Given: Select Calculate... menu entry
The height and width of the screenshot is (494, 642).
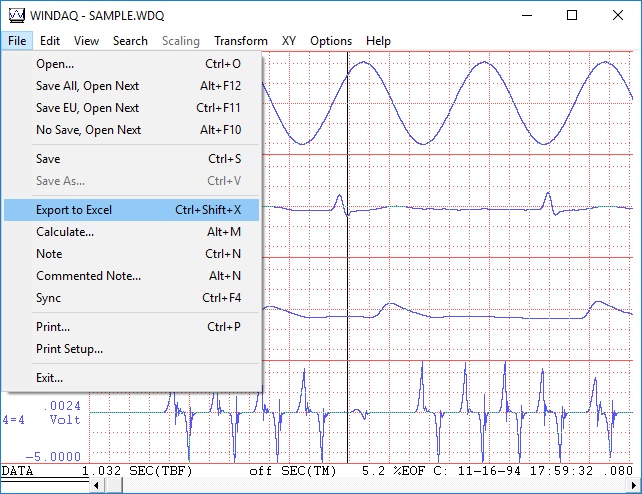Looking at the screenshot, I should tap(131, 232).
